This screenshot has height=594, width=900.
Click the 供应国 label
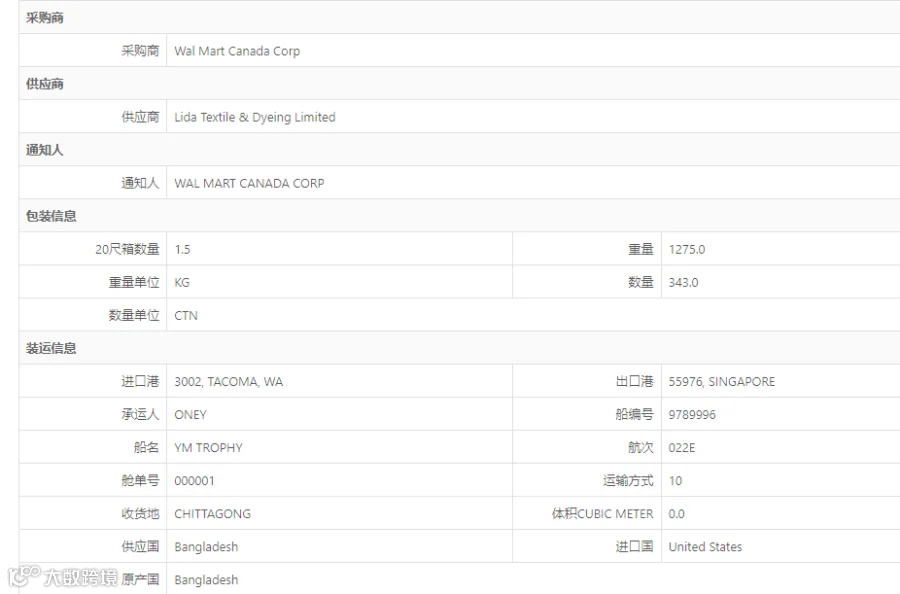(140, 547)
